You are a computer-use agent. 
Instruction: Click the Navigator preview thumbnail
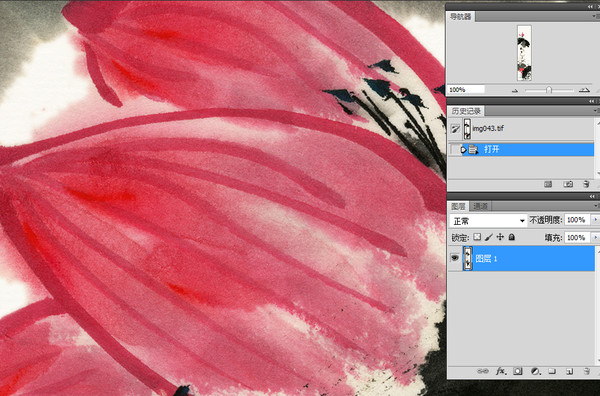point(524,53)
